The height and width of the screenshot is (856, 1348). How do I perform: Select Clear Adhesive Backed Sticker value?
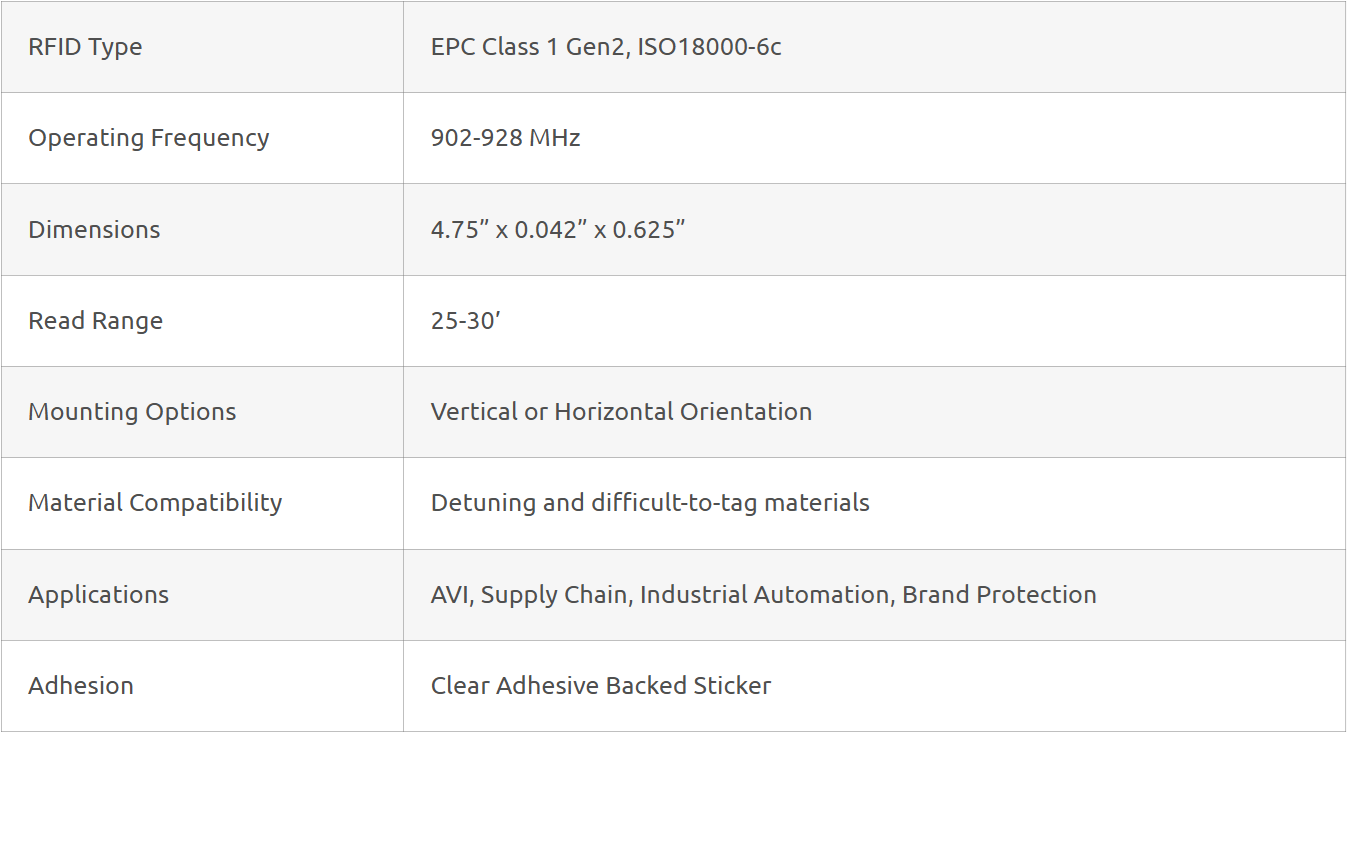tap(601, 686)
